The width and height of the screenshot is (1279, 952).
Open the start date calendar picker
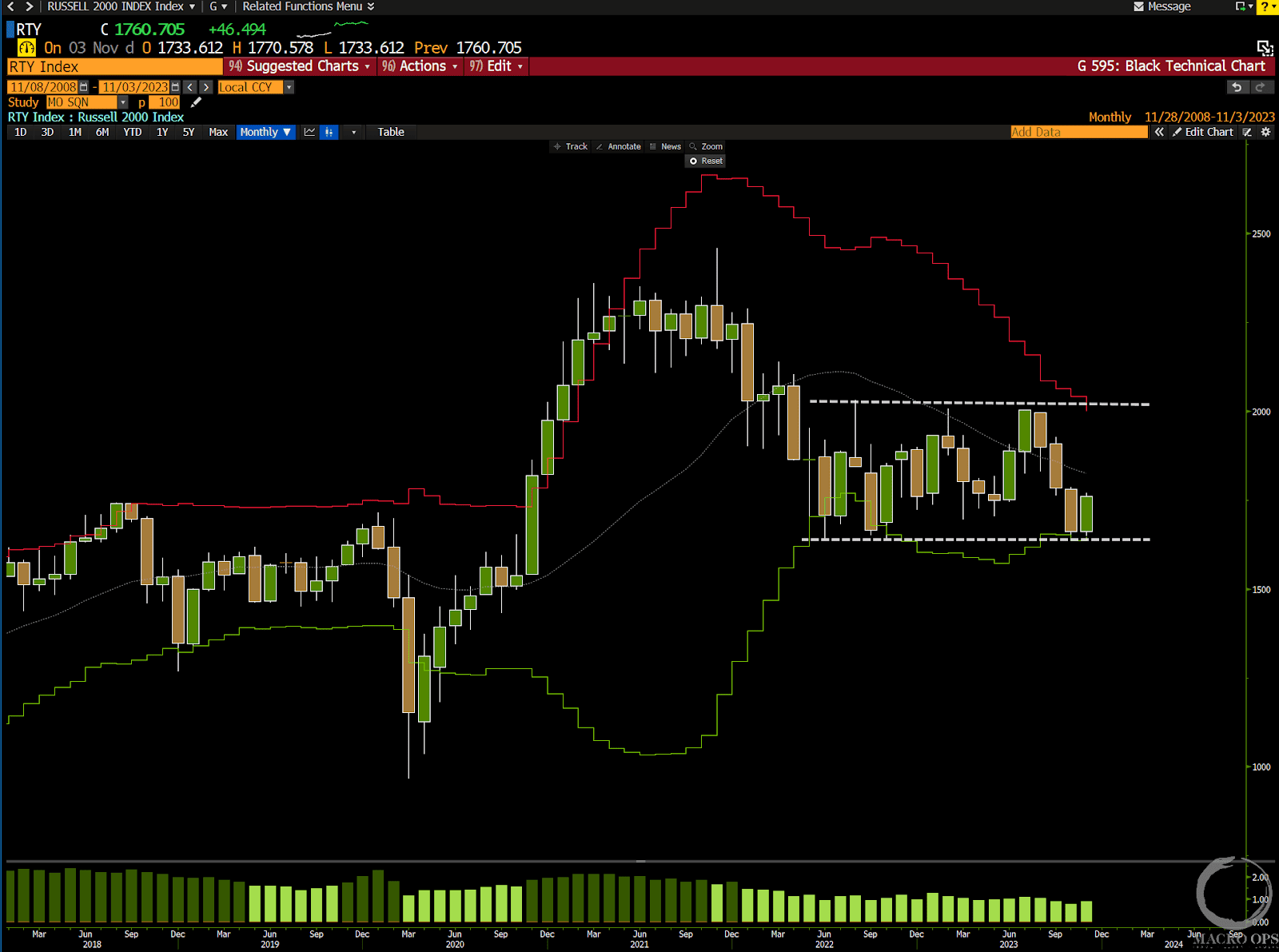84,87
